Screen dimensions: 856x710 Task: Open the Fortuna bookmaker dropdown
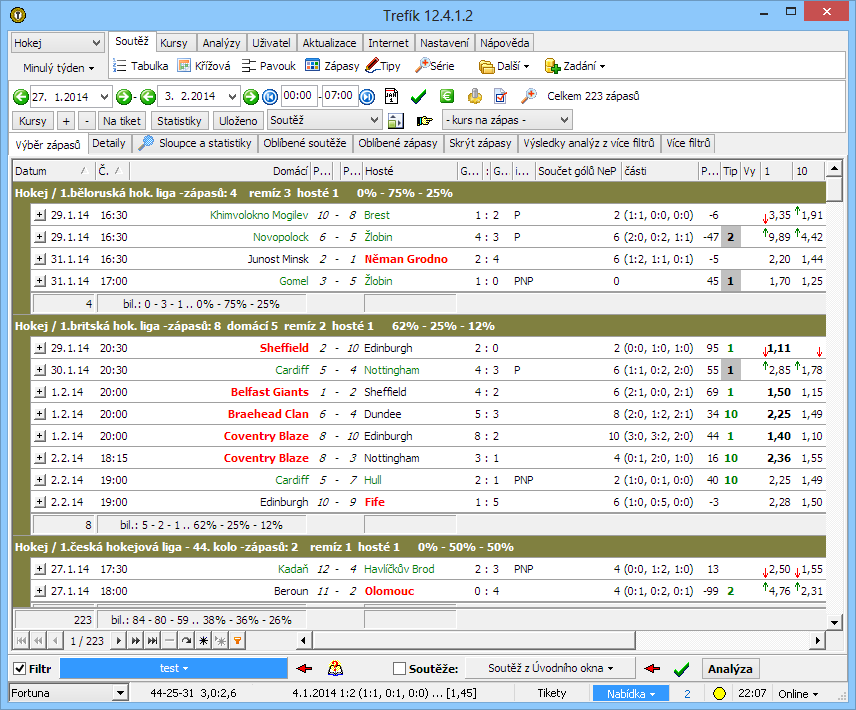point(68,693)
